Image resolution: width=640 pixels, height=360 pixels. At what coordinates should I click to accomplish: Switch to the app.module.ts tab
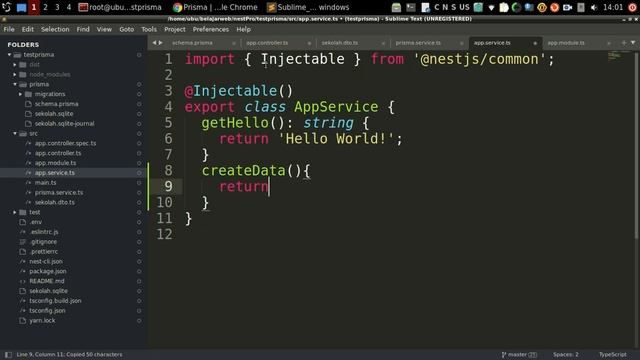[566, 43]
